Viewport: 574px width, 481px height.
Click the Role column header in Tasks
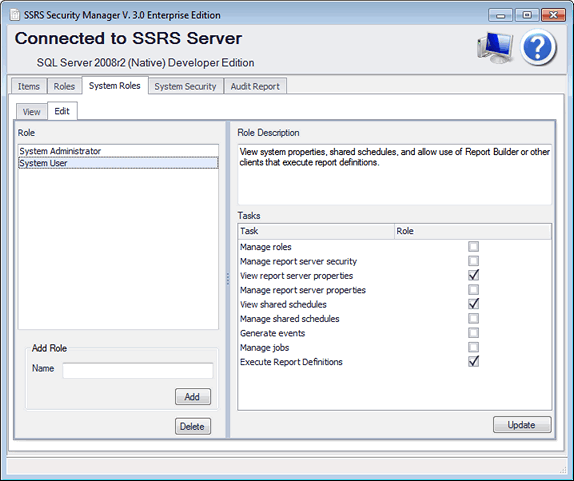pyautogui.click(x=473, y=231)
